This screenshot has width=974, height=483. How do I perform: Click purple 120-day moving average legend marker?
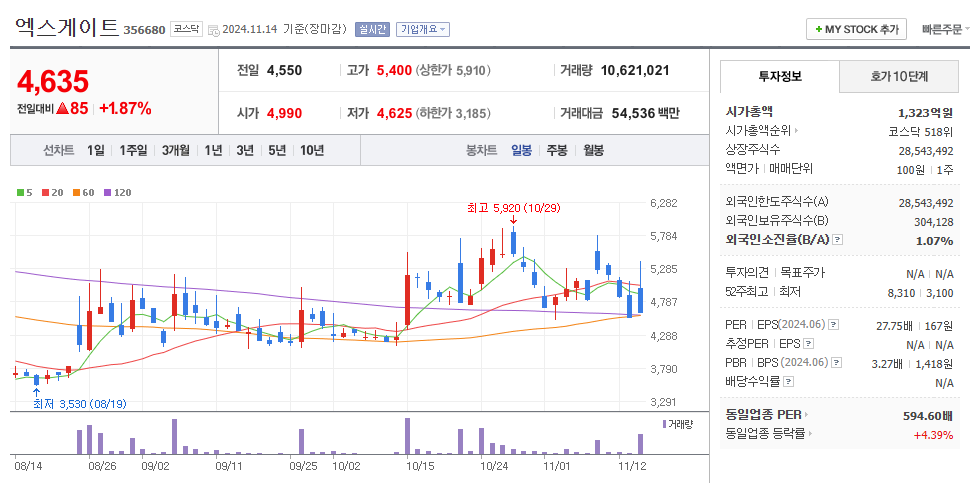click(x=107, y=193)
